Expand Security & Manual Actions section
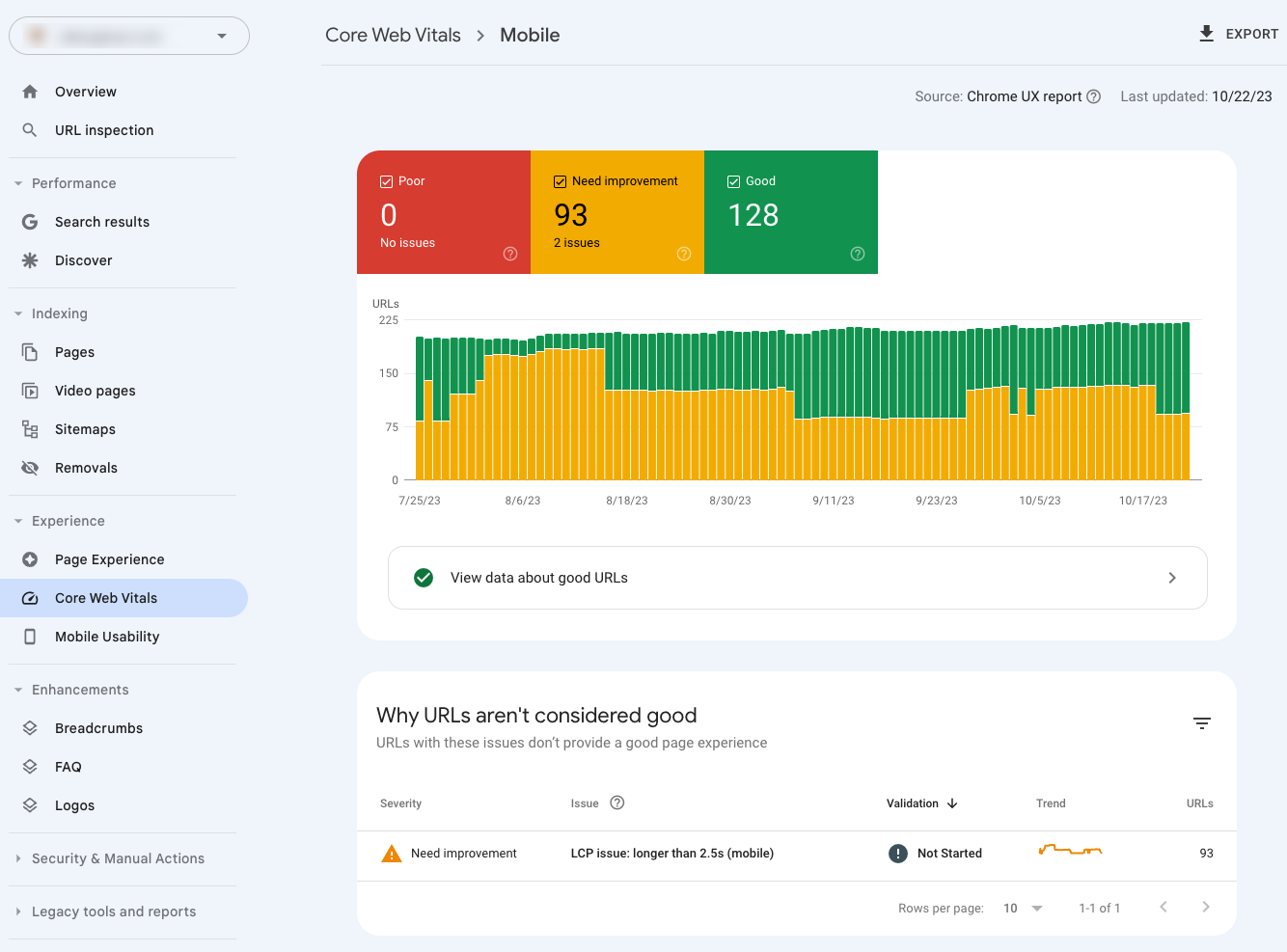The image size is (1287, 952). click(18, 858)
